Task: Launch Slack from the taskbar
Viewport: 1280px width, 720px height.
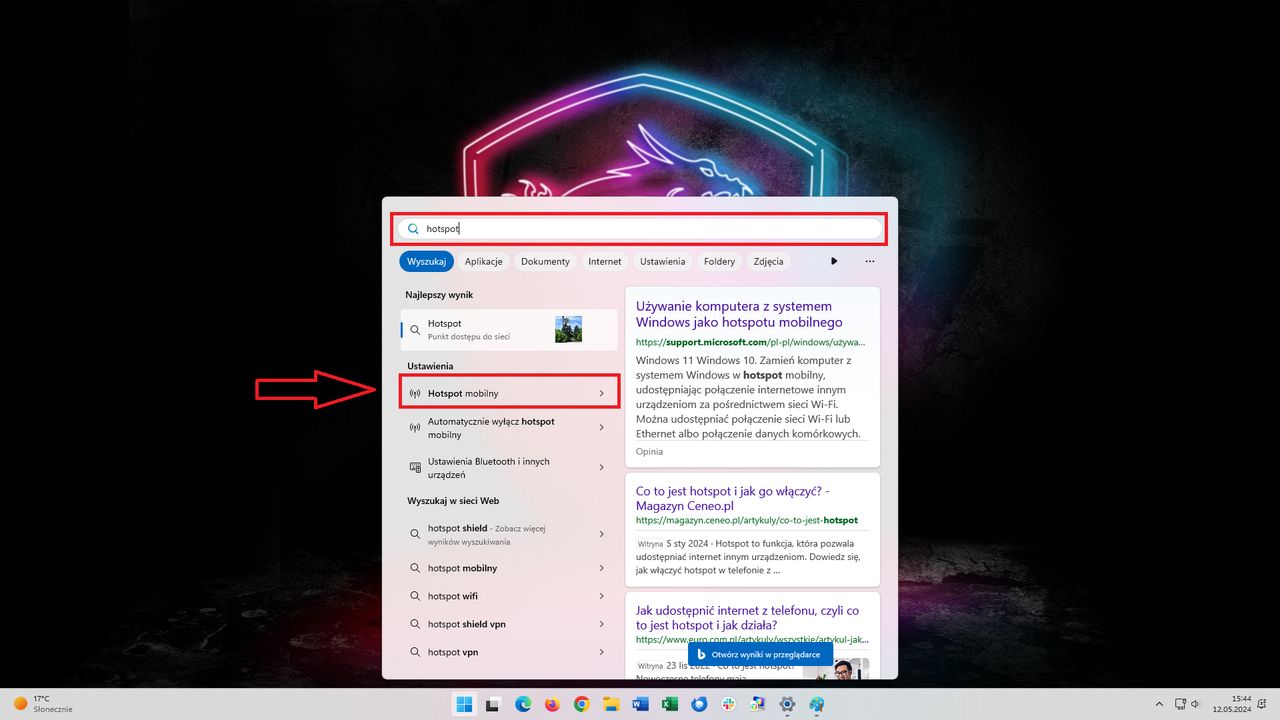Action: pyautogui.click(x=729, y=704)
